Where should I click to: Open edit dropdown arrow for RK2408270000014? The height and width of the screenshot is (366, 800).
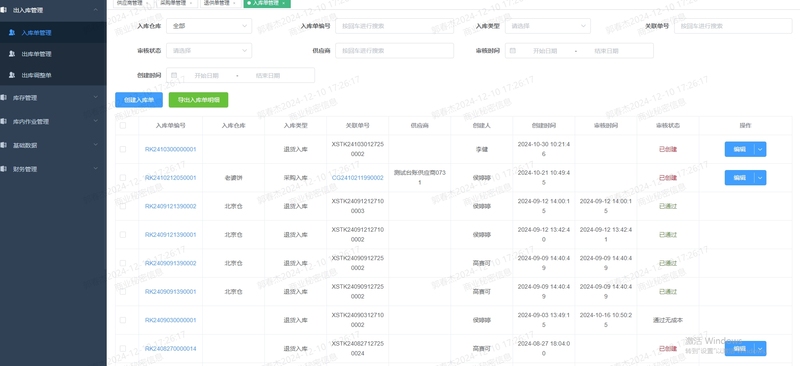760,349
